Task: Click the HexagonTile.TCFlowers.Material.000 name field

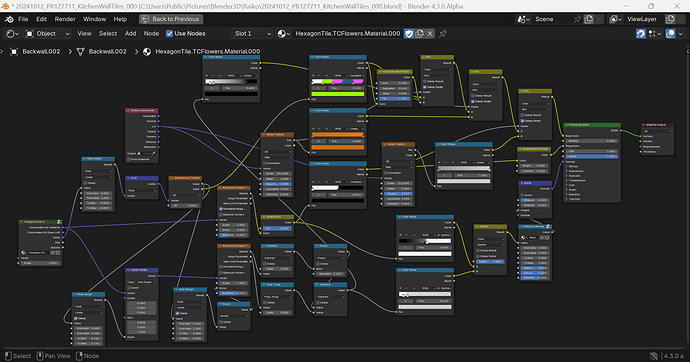Action: point(348,33)
